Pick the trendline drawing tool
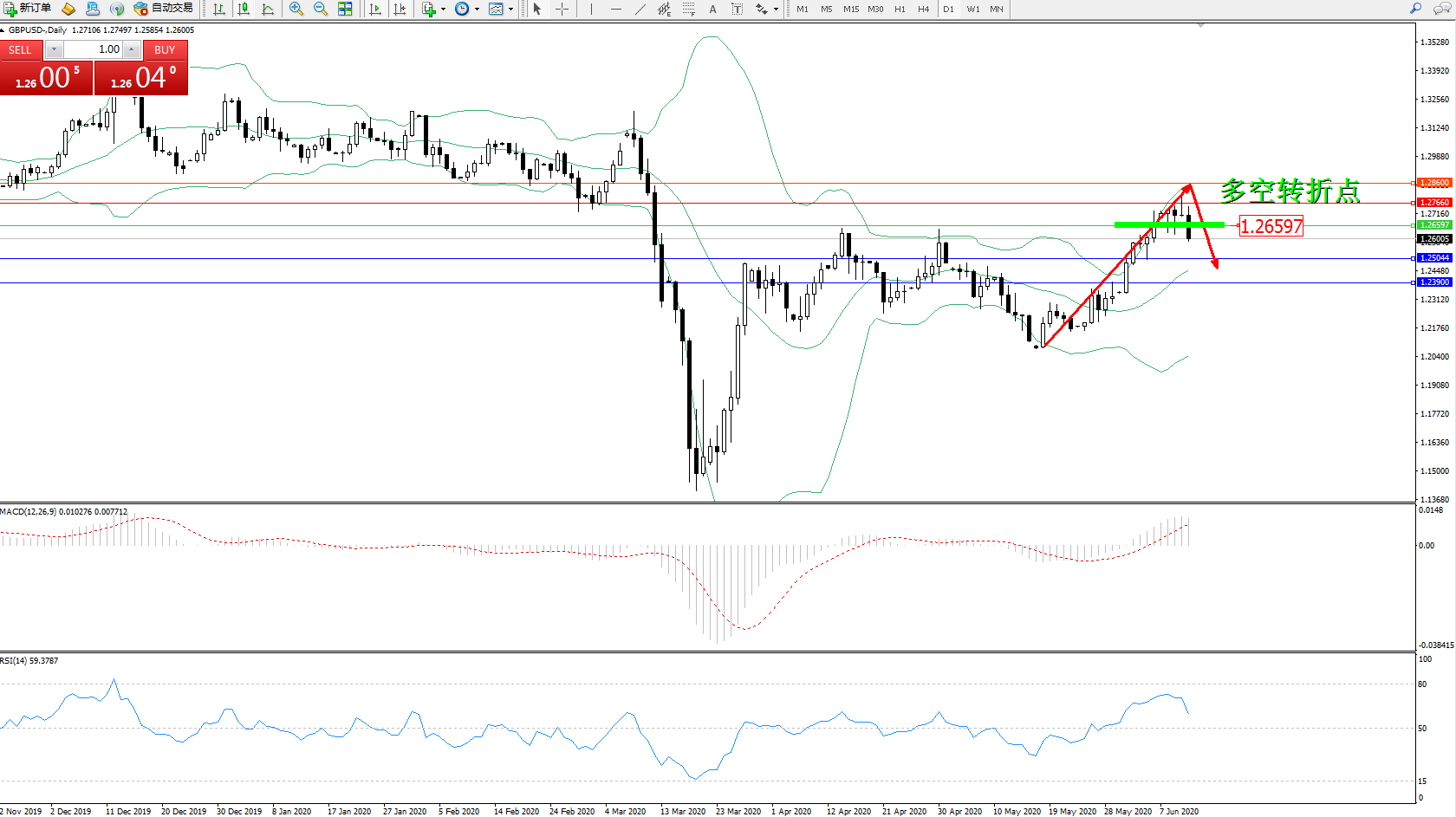The image size is (1456, 817). point(640,9)
